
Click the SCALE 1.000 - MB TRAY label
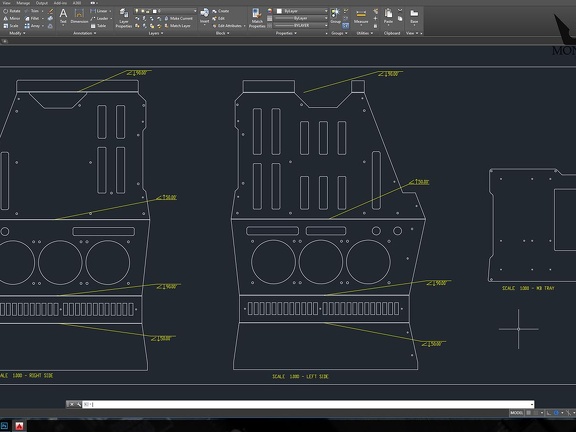pyautogui.click(x=528, y=288)
